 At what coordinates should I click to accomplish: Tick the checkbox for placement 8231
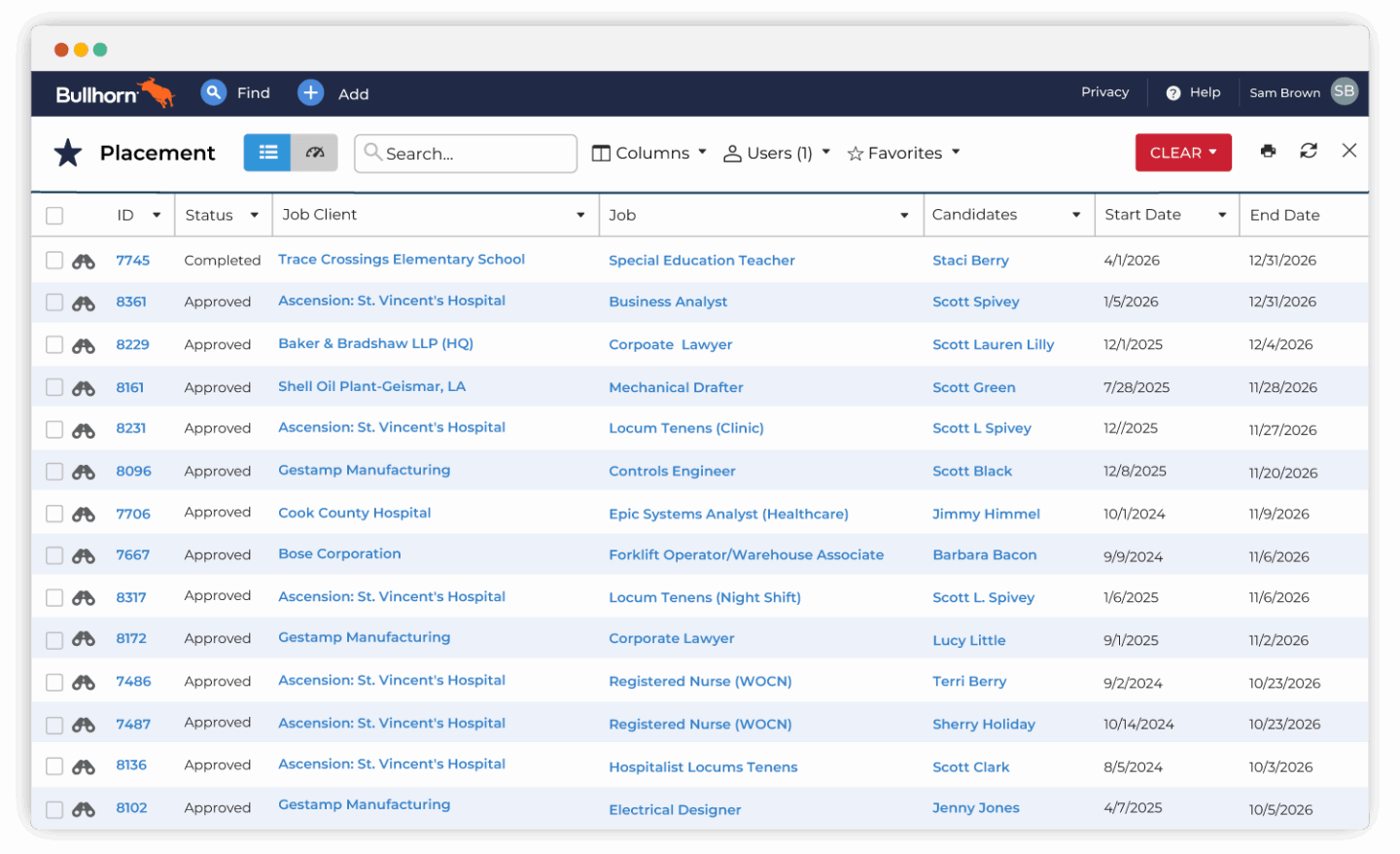(x=54, y=430)
